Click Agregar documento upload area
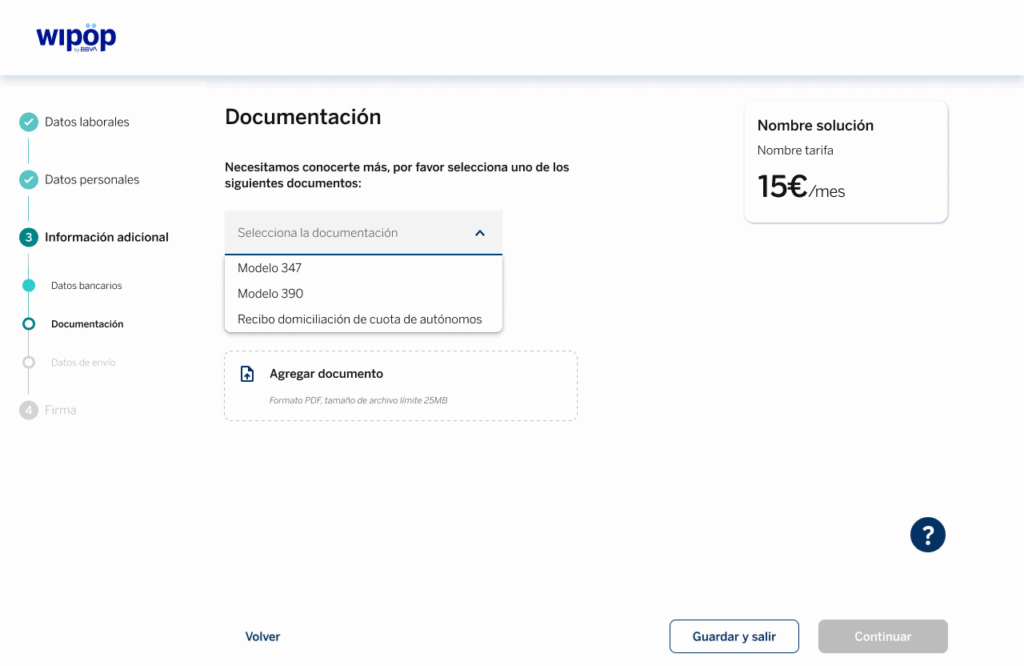Screen dimensions: 1024x666 click(400, 385)
